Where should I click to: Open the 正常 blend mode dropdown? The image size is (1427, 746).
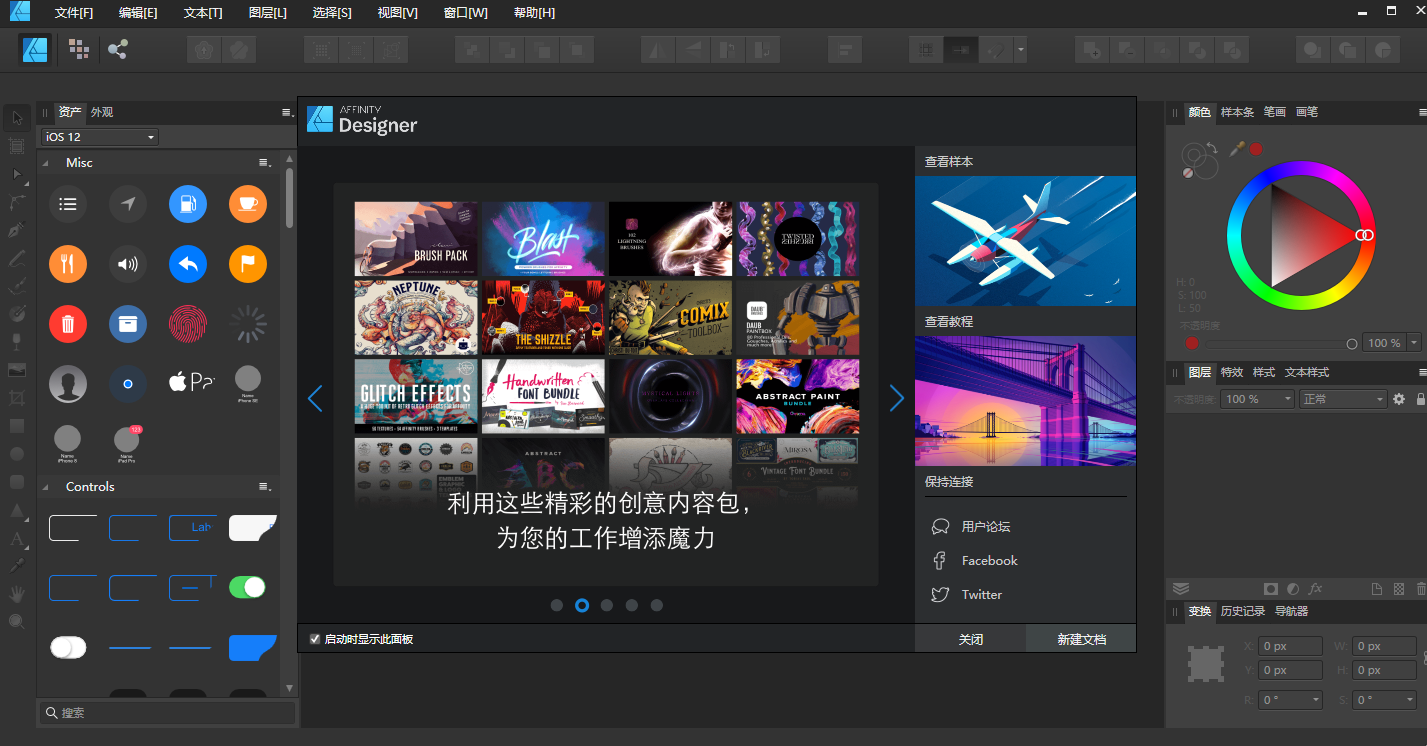click(x=1342, y=398)
